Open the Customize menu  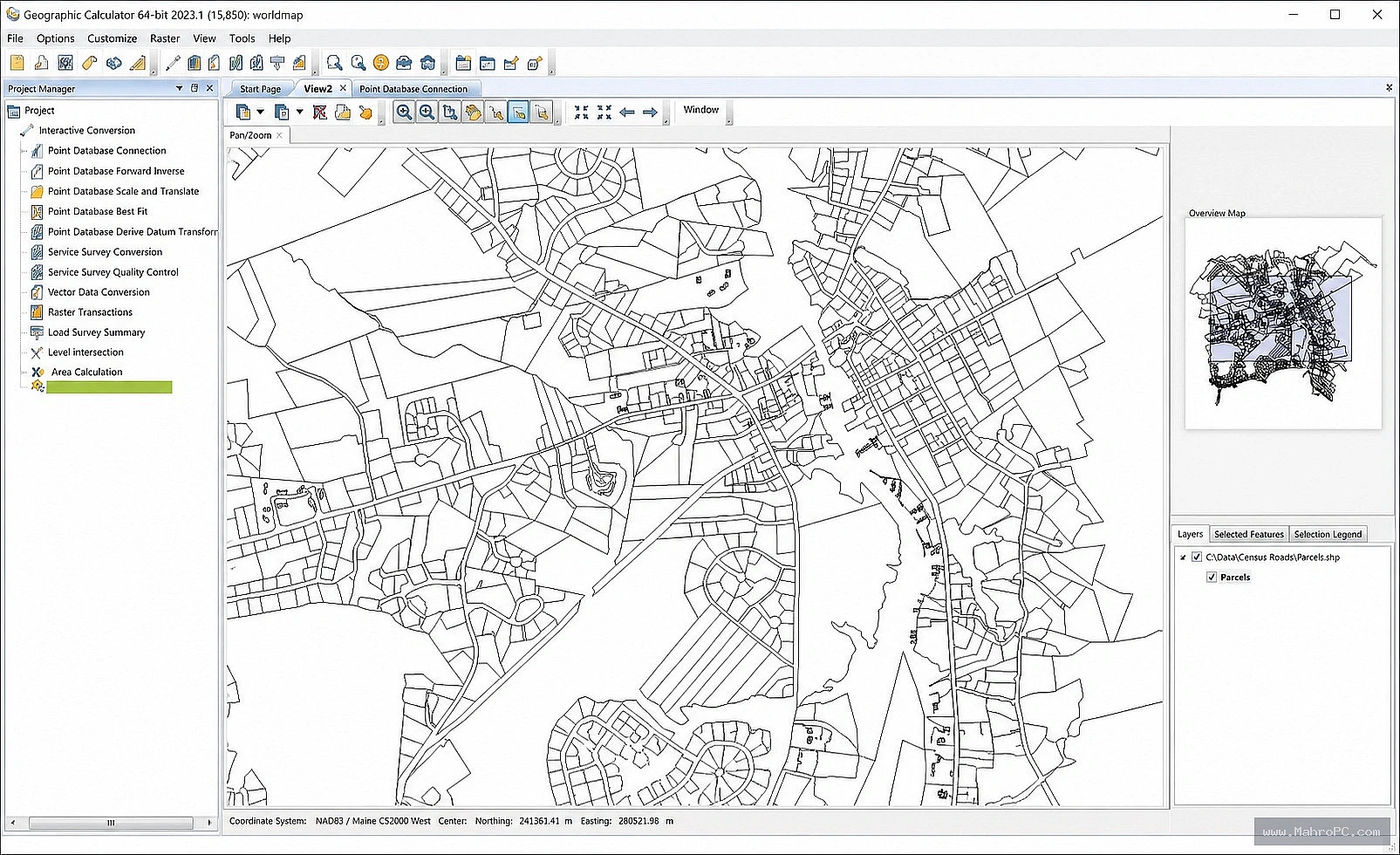click(x=112, y=38)
